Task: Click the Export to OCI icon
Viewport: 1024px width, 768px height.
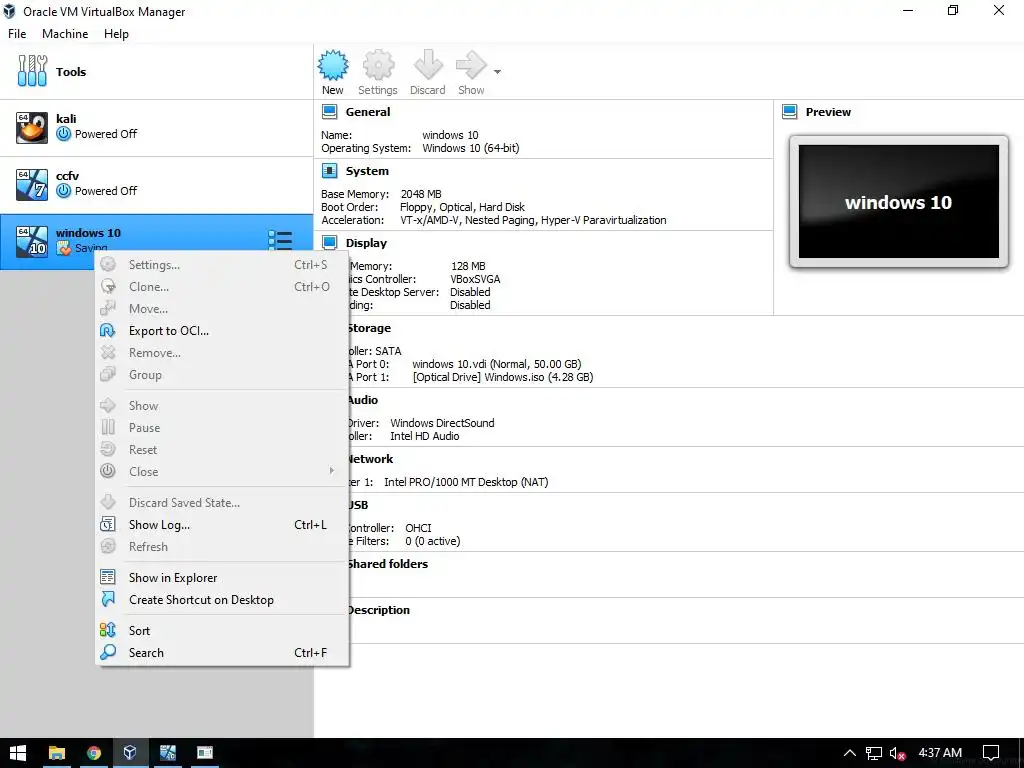Action: [x=108, y=330]
